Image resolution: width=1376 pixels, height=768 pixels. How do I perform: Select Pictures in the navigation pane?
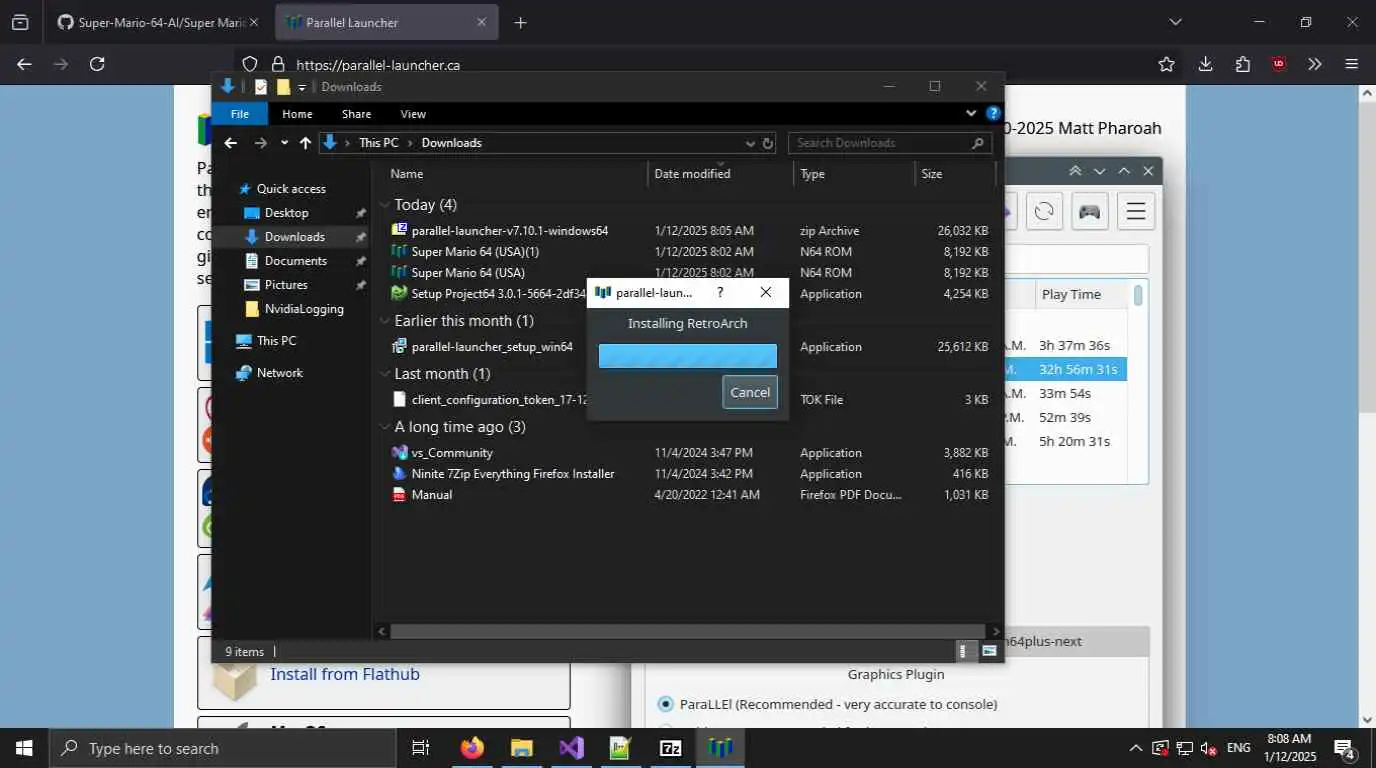click(x=286, y=284)
